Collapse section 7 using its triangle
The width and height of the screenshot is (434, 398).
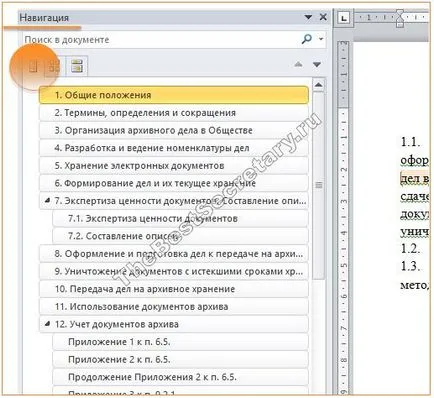pyautogui.click(x=47, y=200)
